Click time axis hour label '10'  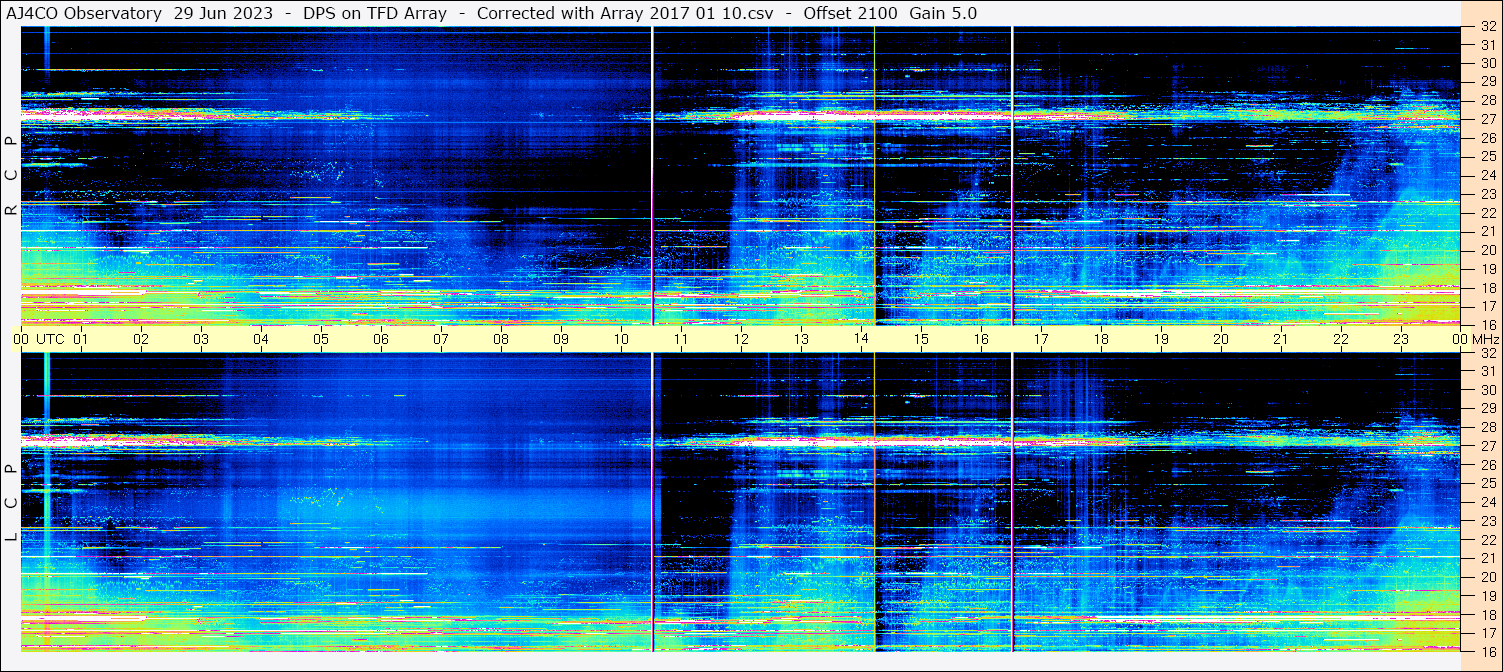(621, 339)
